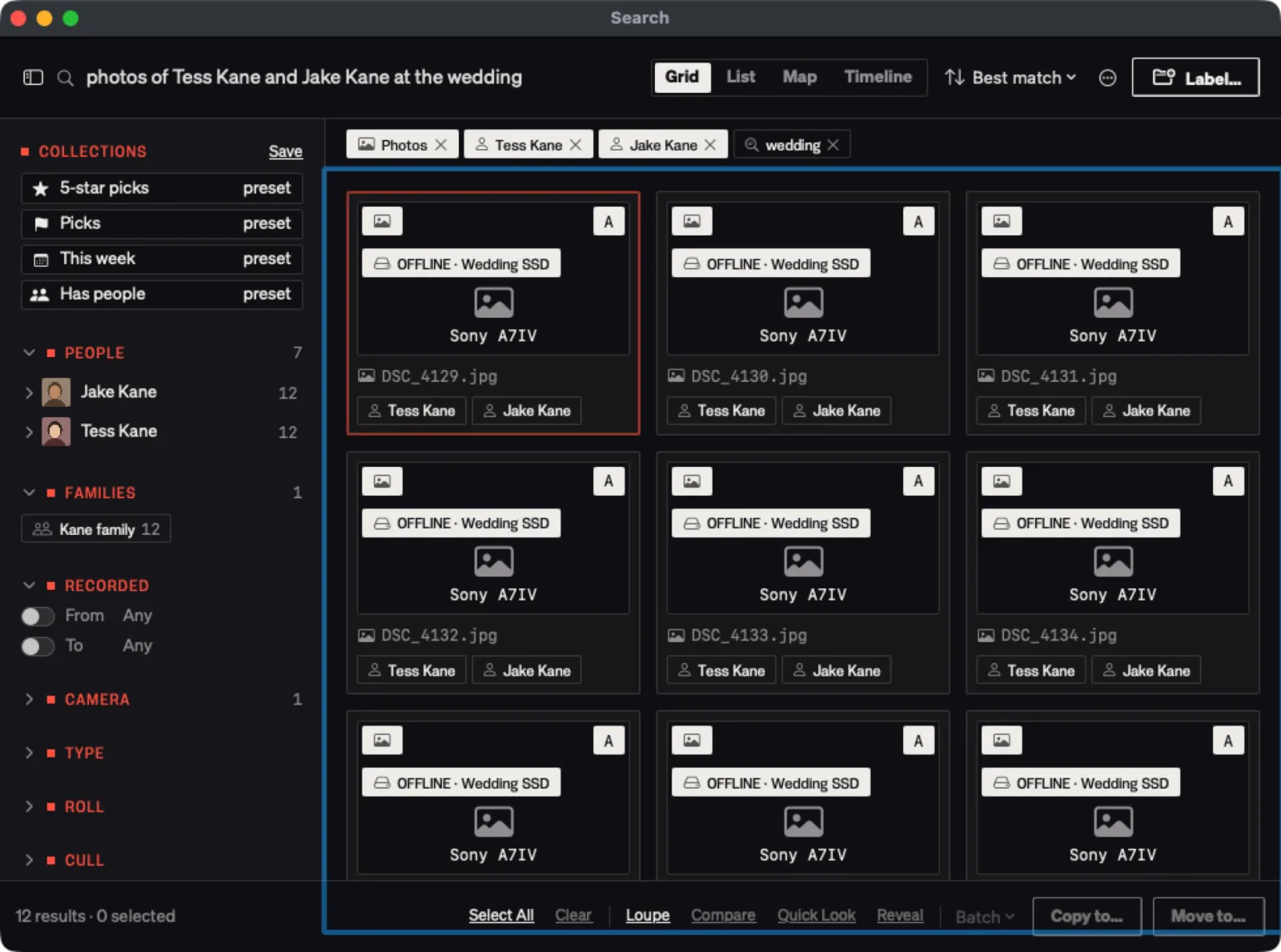Click the Select All link

tap(501, 915)
